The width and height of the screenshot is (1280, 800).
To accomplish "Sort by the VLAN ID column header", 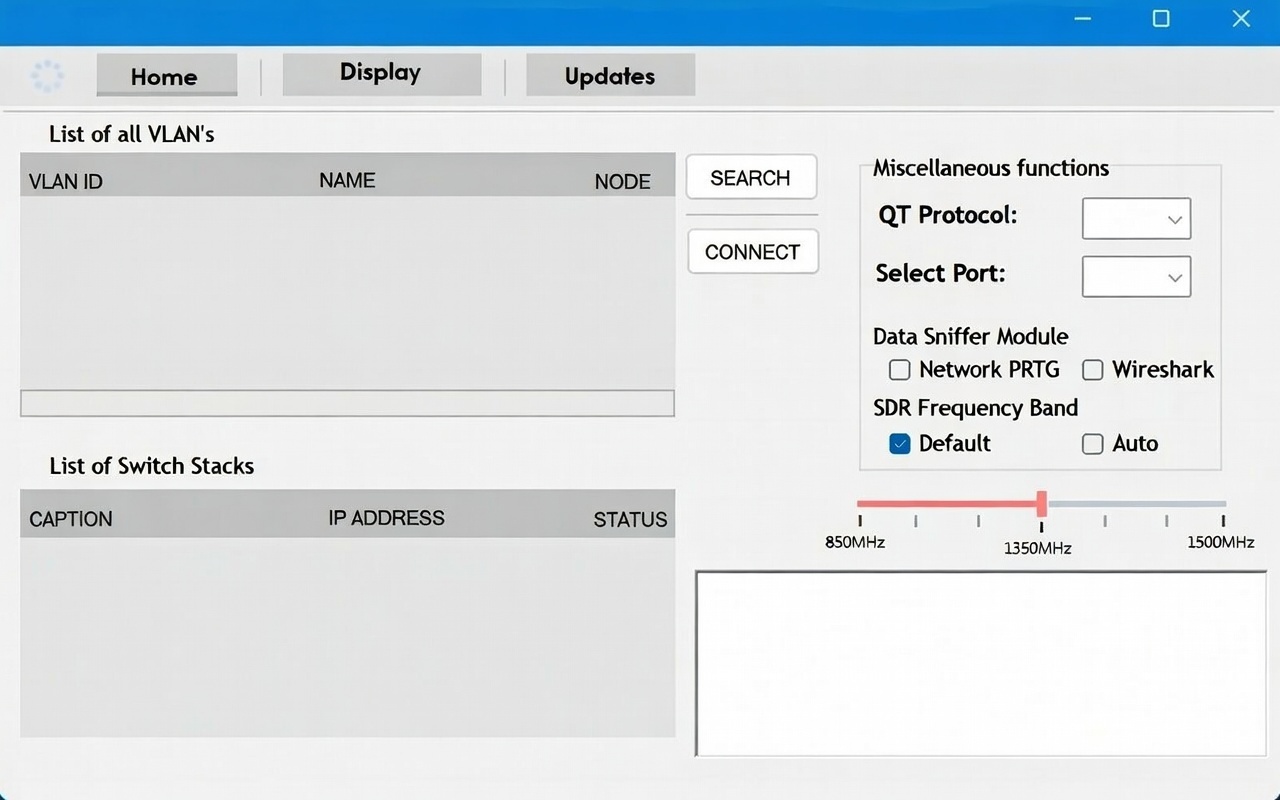I will click(x=66, y=182).
